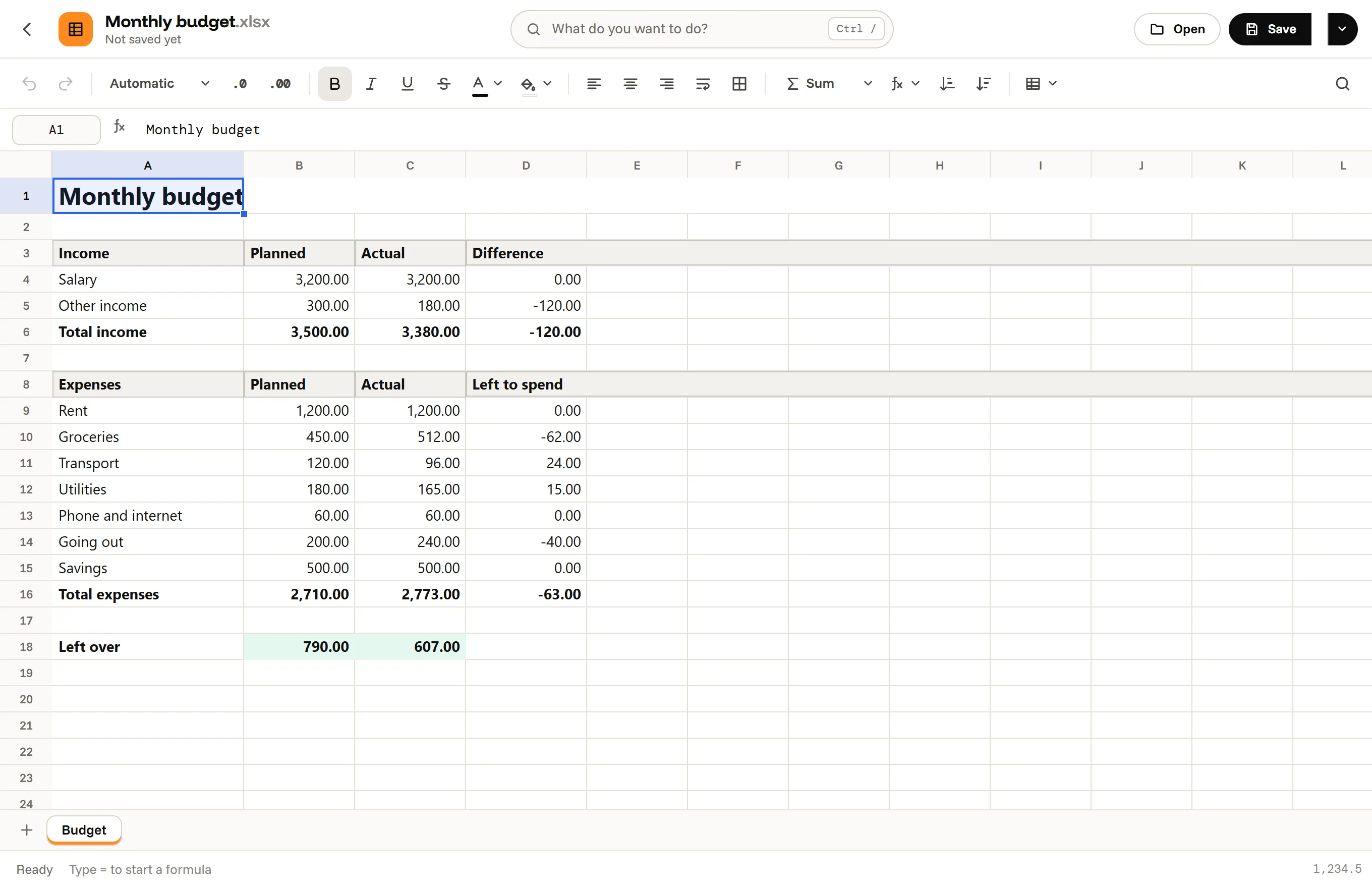Center align text
Image resolution: width=1372 pixels, height=888 pixels.
point(630,84)
